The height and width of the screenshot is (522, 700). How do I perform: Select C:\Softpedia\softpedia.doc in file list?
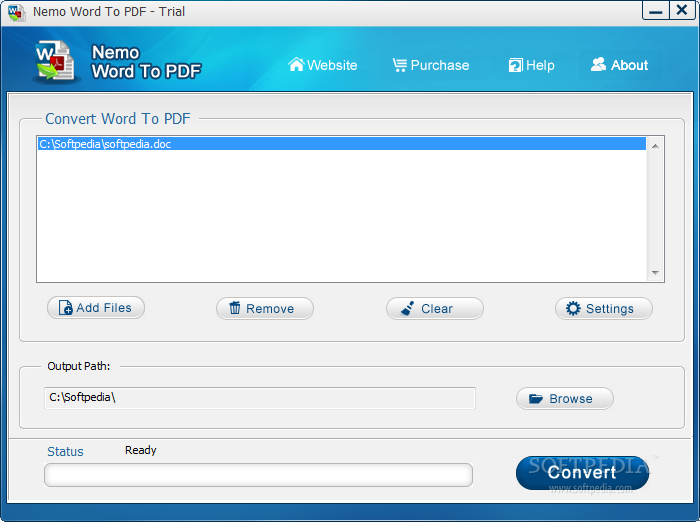pos(342,144)
